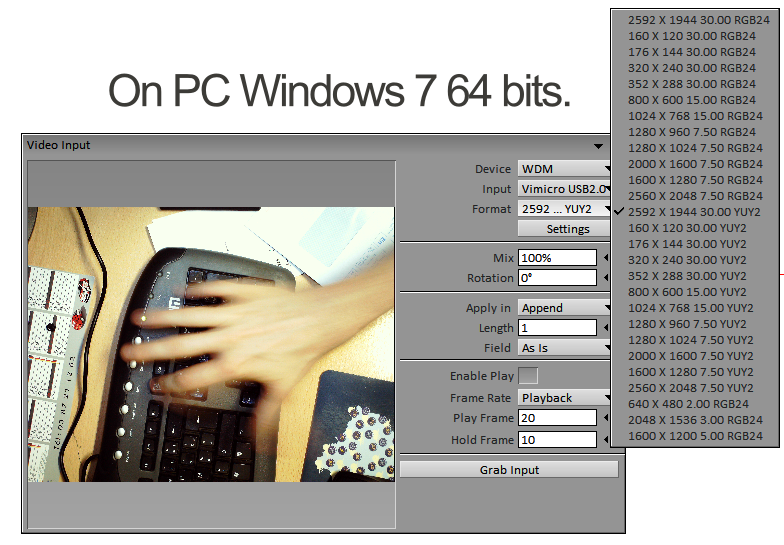Select 800 X 600 15.00 RGB24 format

point(695,100)
